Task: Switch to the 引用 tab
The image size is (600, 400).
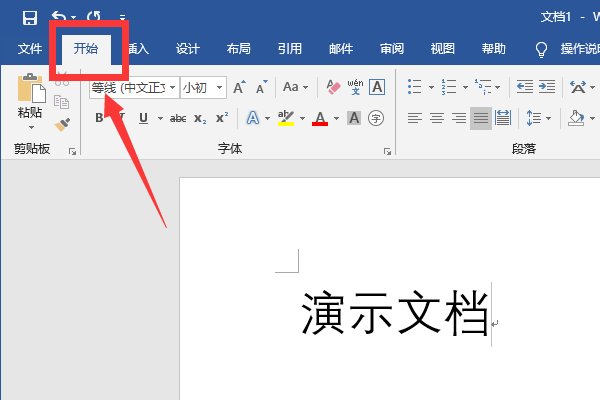Action: [290, 49]
